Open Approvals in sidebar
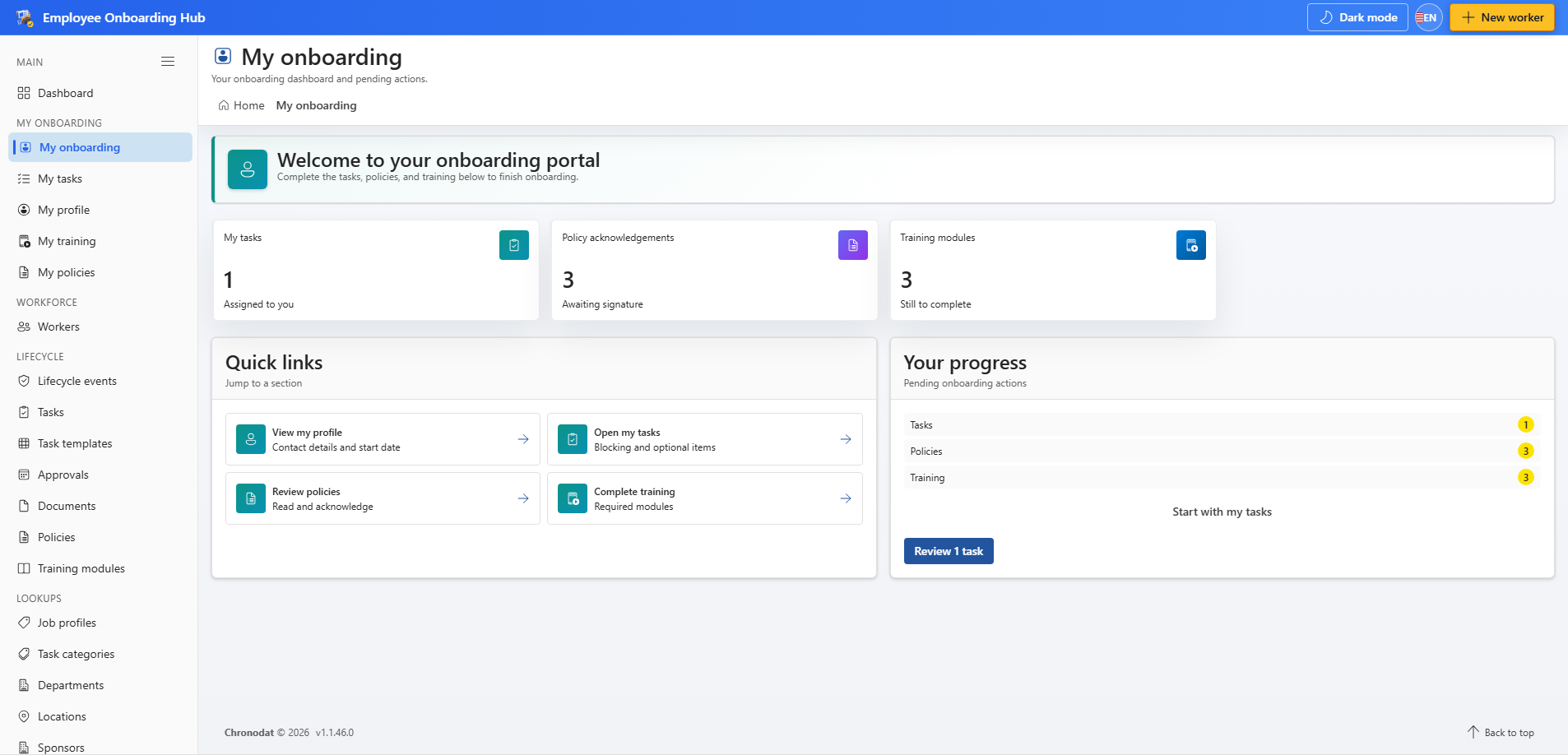Image resolution: width=1568 pixels, height=755 pixels. pyautogui.click(x=100, y=475)
